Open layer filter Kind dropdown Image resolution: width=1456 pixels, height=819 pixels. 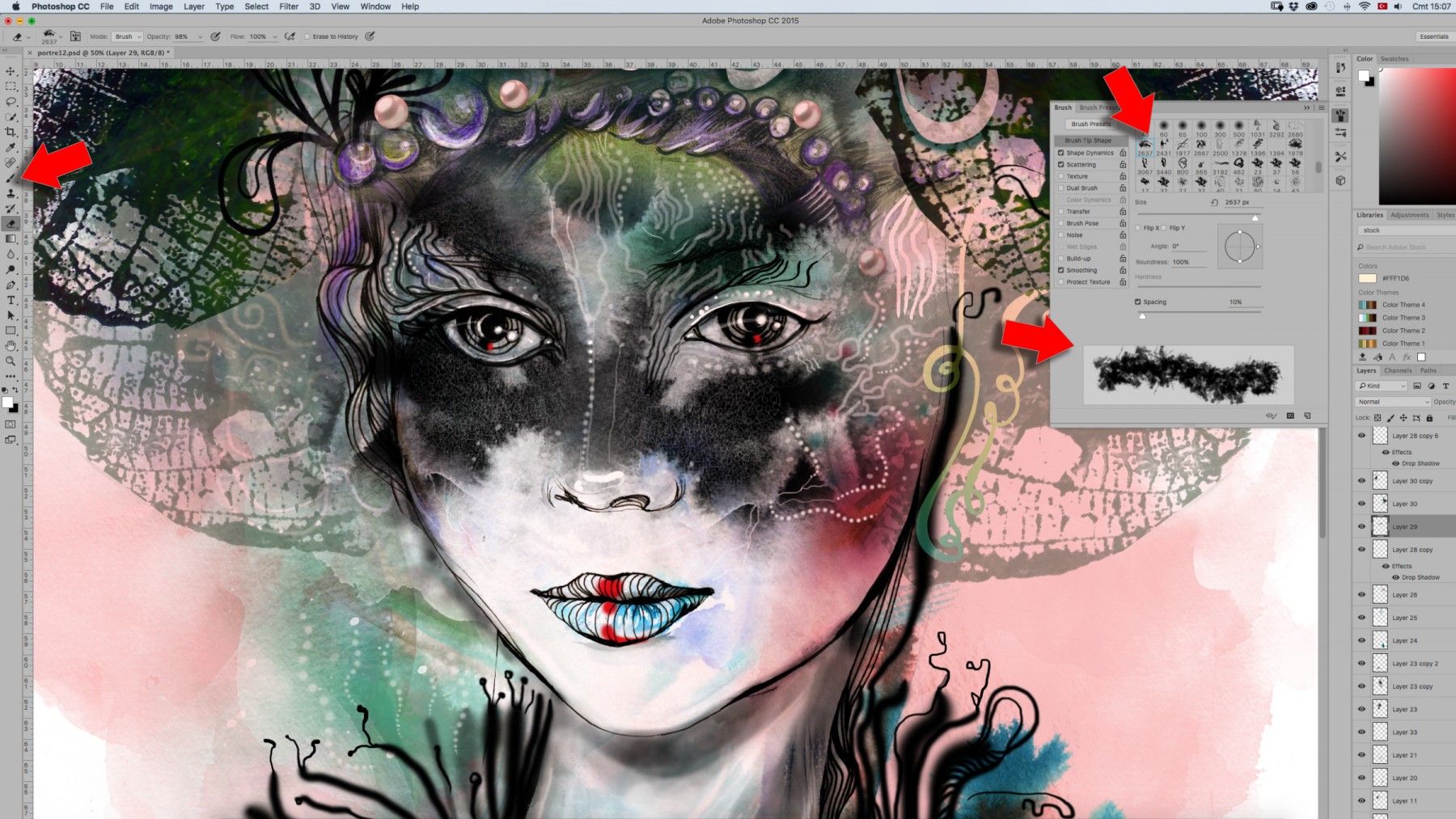coord(1382,386)
